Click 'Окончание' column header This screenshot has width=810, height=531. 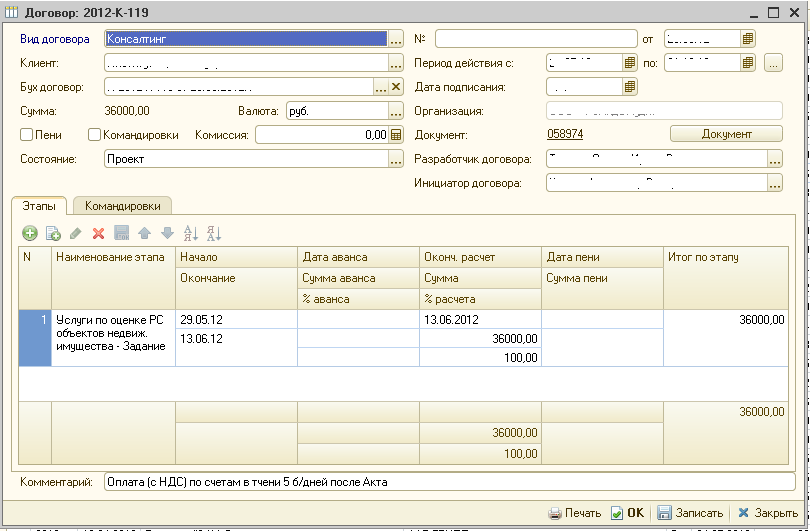point(237,288)
